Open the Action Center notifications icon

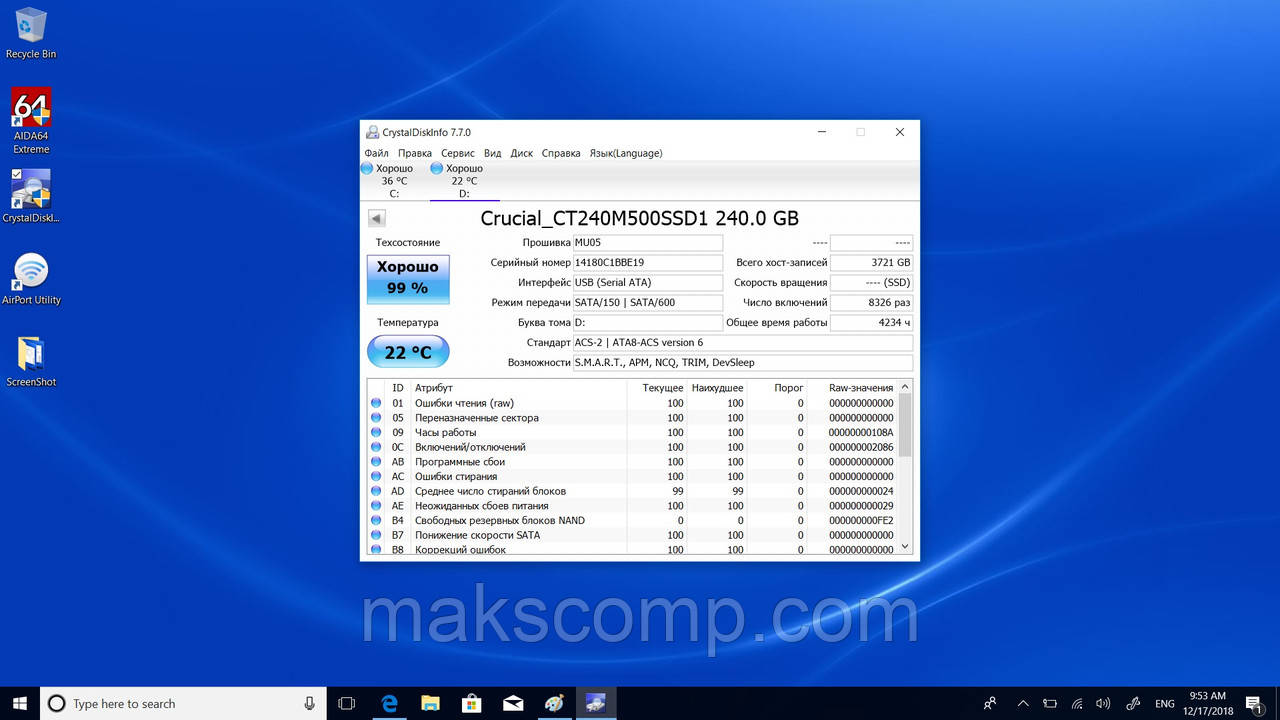[1253, 703]
